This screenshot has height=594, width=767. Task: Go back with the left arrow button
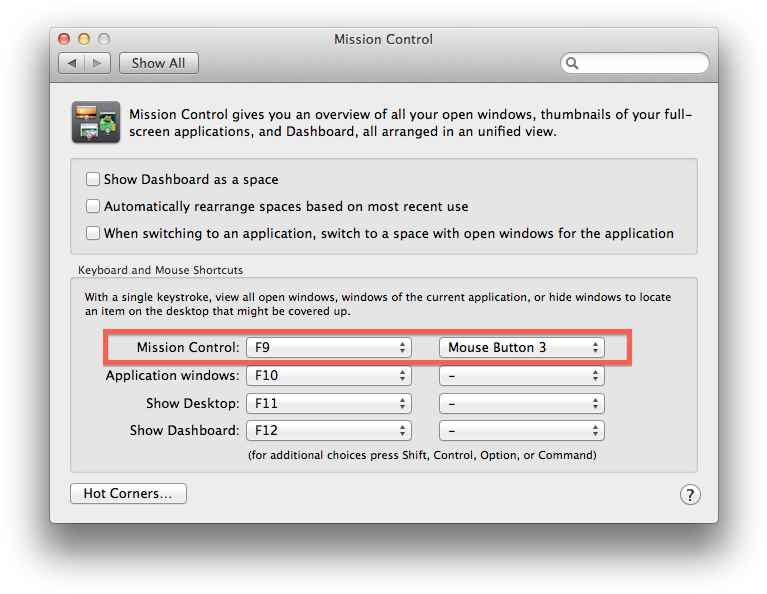[71, 63]
